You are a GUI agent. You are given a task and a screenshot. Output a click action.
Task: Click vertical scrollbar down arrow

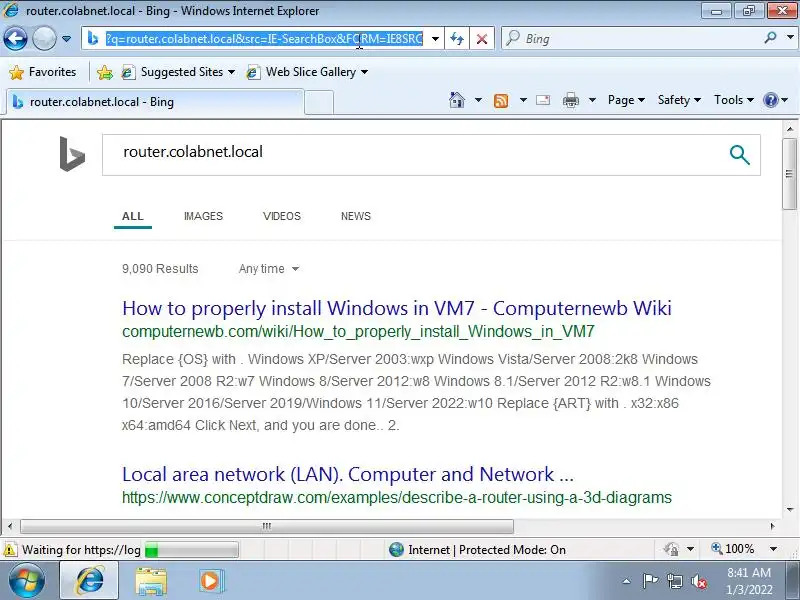tap(790, 509)
